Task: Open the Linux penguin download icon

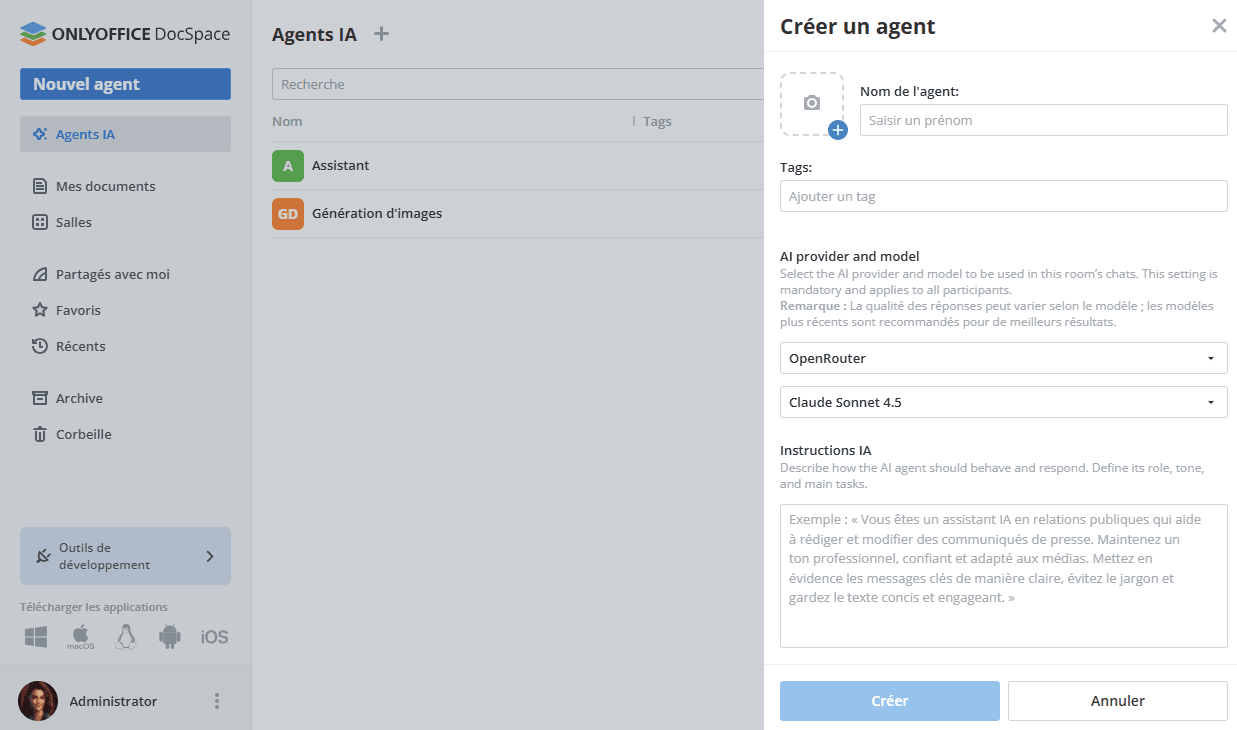Action: [126, 637]
